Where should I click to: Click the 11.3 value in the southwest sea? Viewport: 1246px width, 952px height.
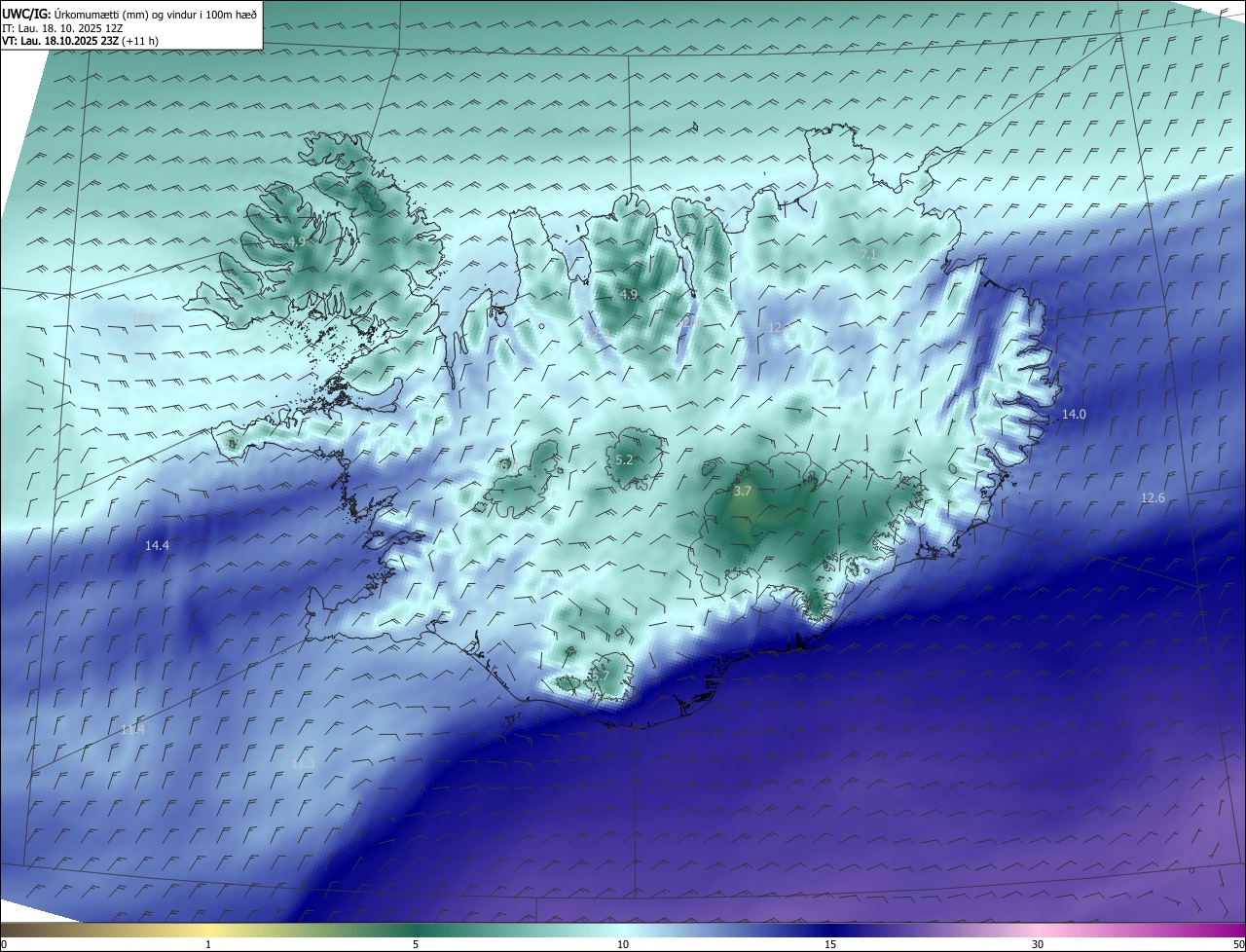303,764
